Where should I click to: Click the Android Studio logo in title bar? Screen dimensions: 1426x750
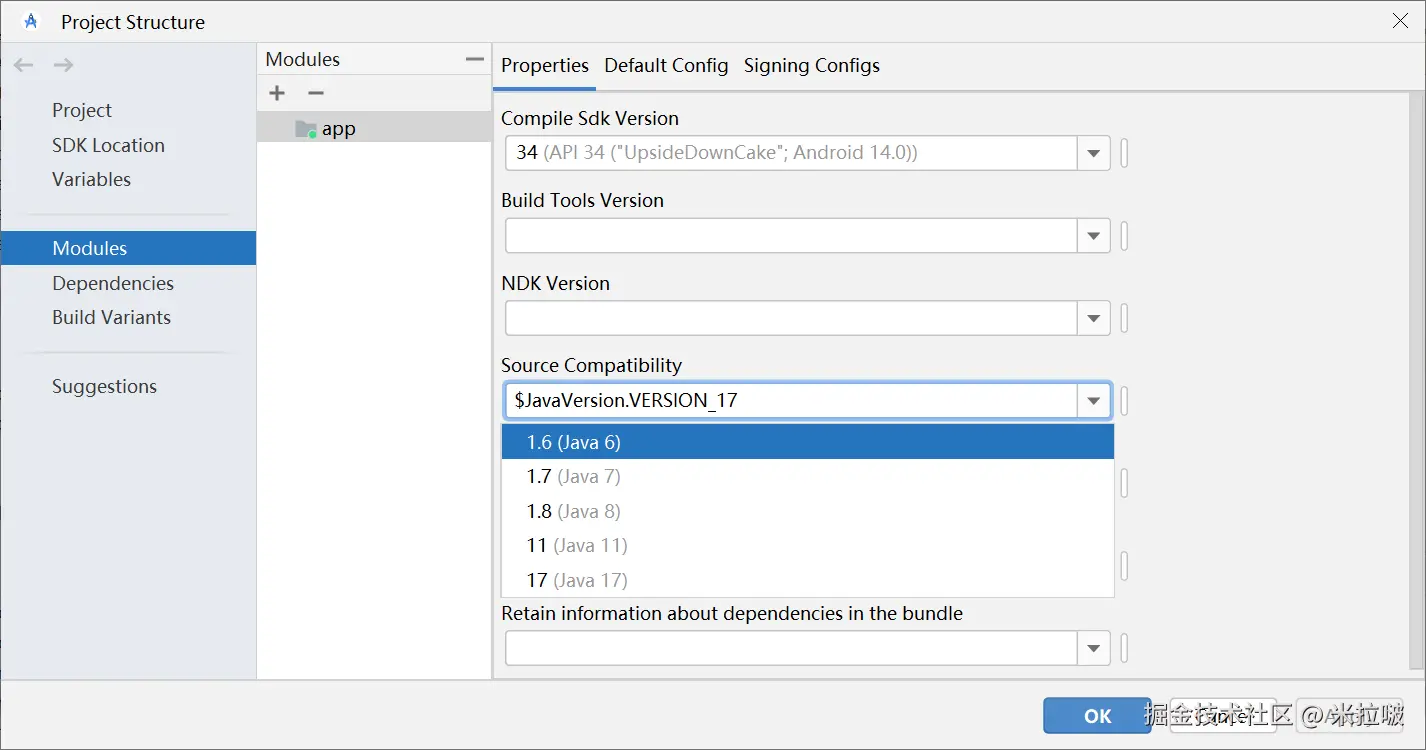point(31,21)
